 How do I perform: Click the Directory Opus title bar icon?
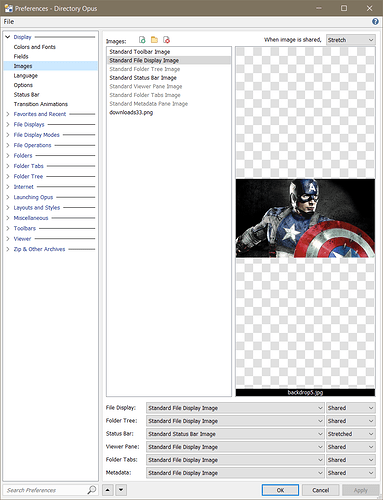click(8, 8)
